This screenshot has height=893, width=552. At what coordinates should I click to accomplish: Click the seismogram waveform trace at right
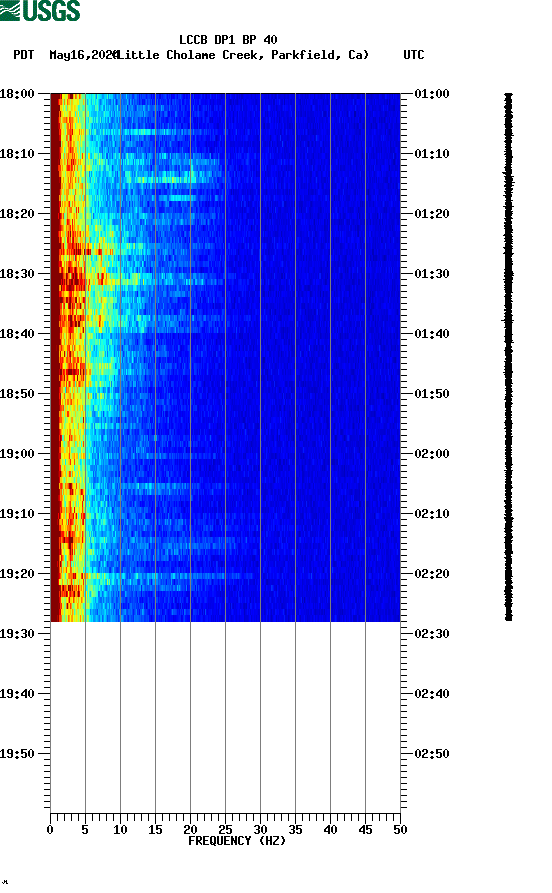click(508, 357)
